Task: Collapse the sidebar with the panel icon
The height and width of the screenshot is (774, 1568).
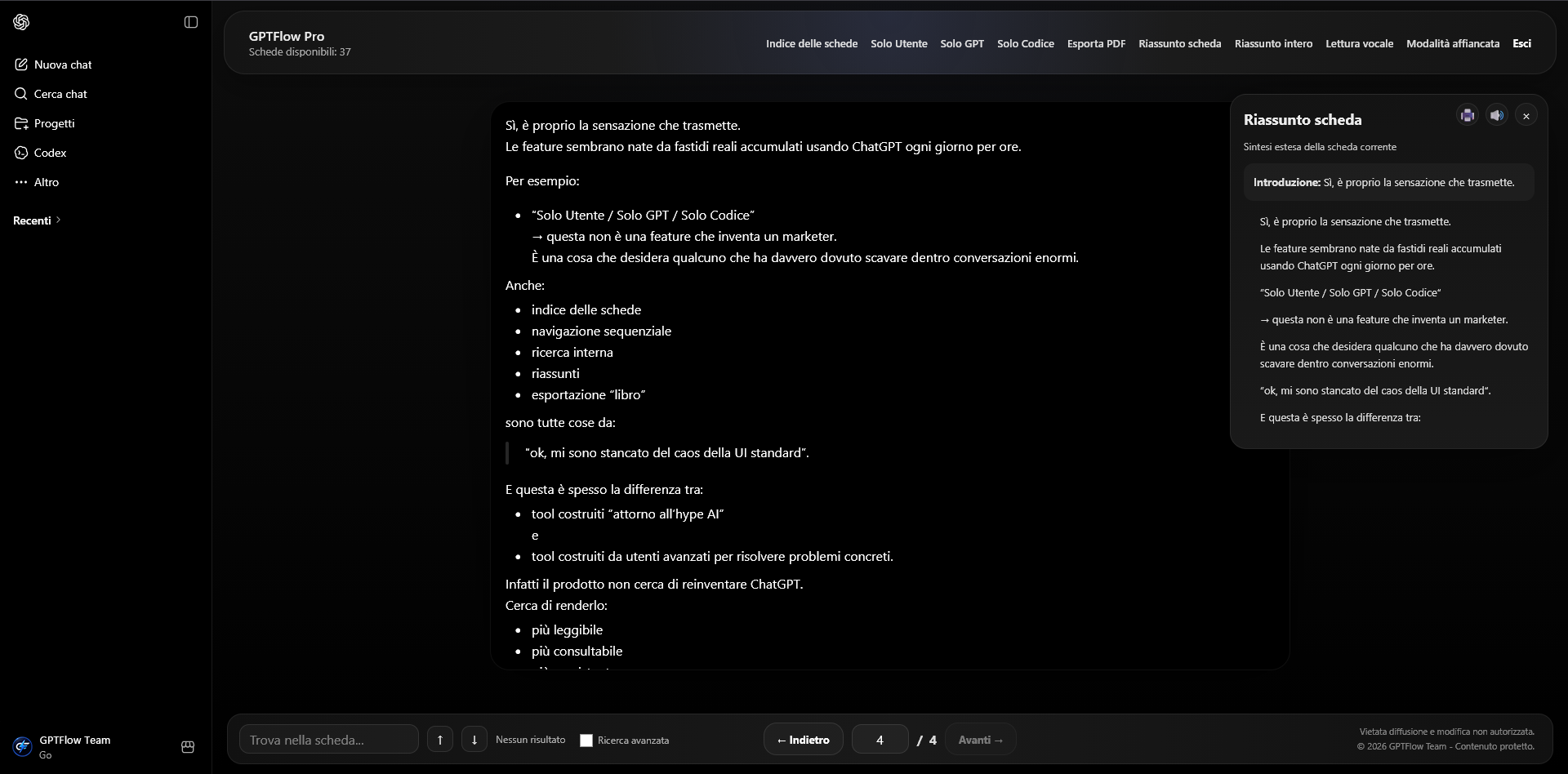Action: coord(191,22)
